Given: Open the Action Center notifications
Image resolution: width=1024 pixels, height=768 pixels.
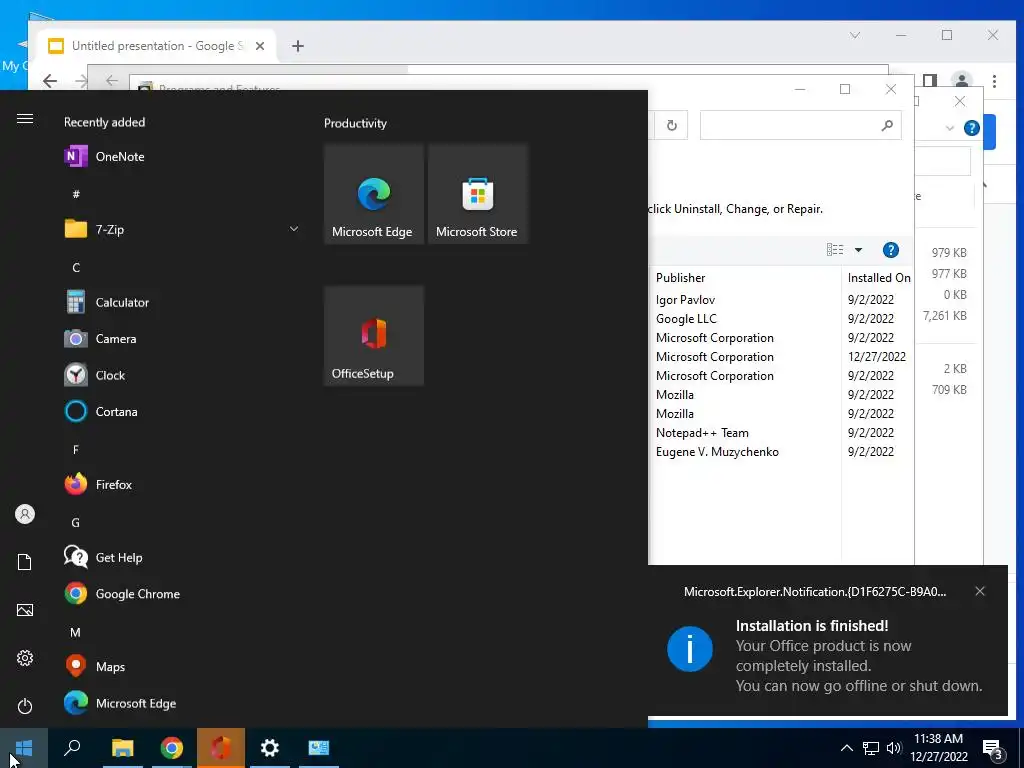Looking at the screenshot, I should (x=993, y=749).
